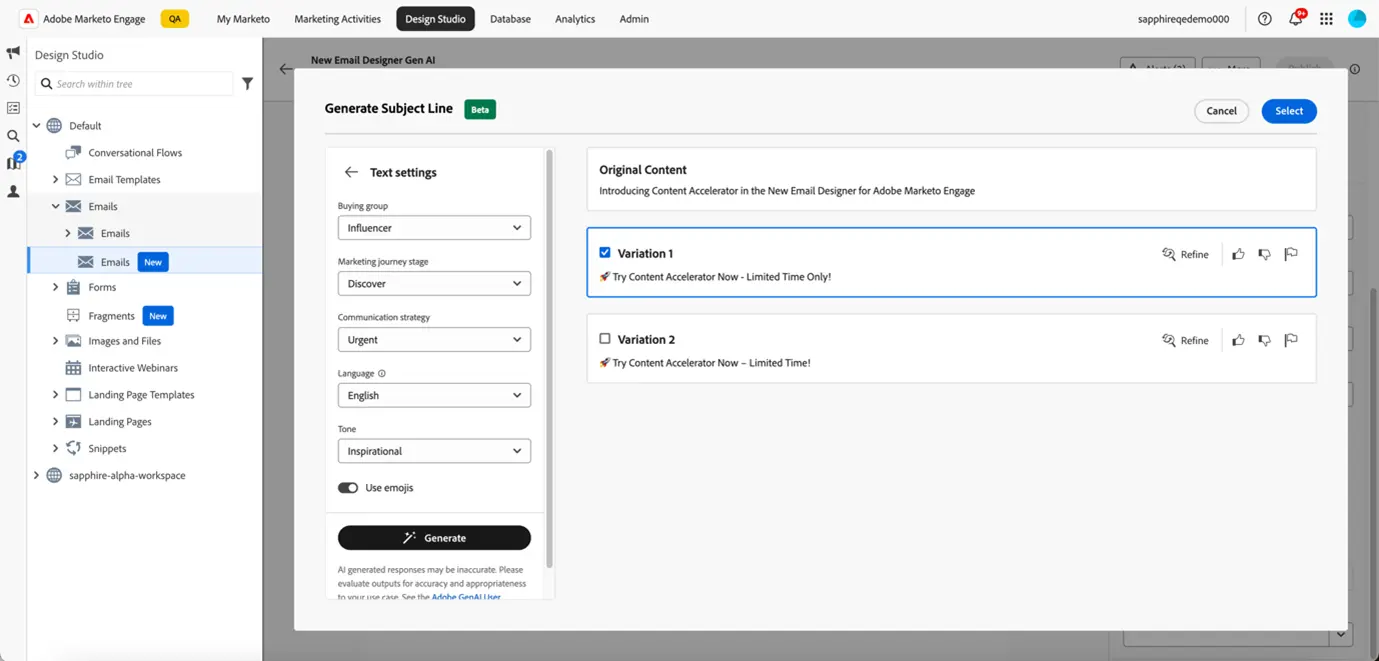Open the My Marketo tab
Image resolution: width=1379 pixels, height=661 pixels.
pyautogui.click(x=243, y=19)
